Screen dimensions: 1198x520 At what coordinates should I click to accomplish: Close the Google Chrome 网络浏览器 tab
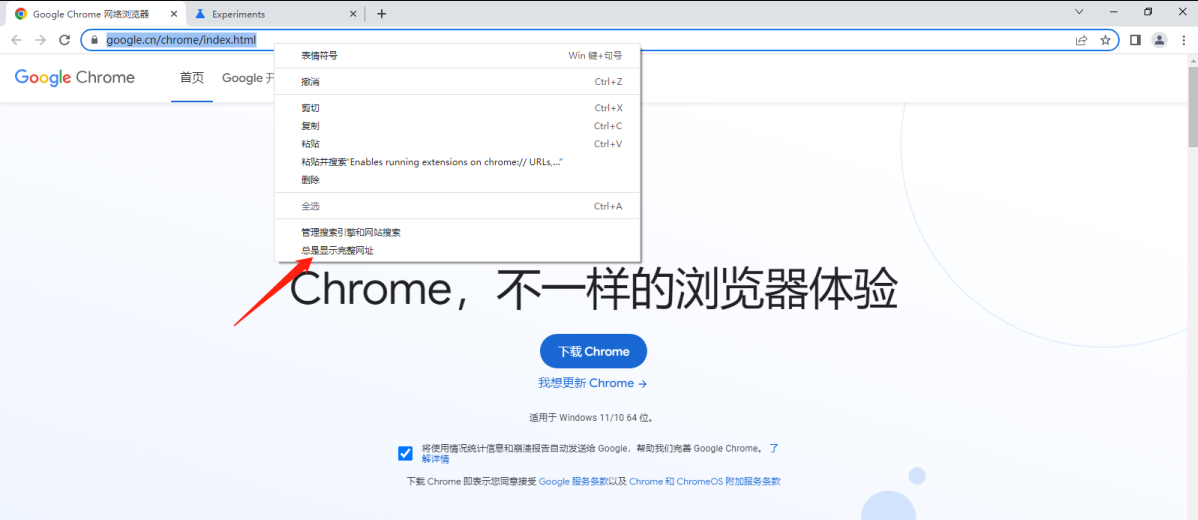(173, 14)
